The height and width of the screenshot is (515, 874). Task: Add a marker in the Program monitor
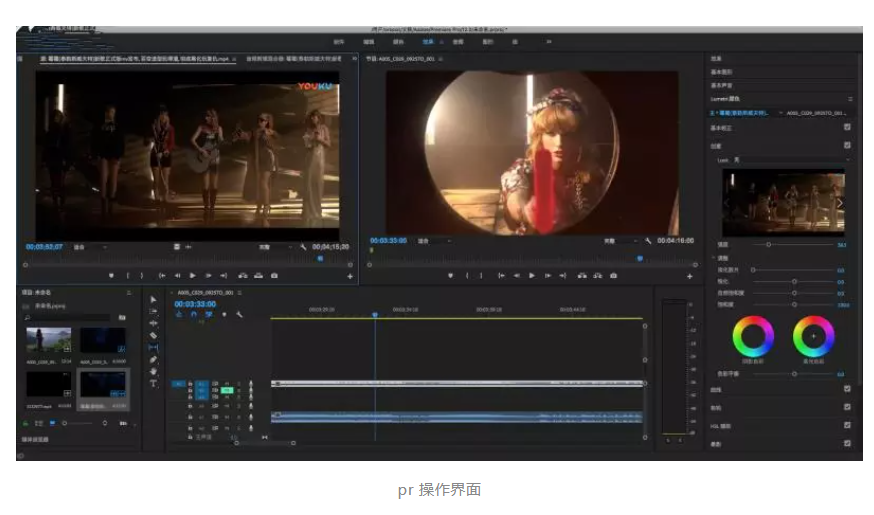click(x=450, y=276)
